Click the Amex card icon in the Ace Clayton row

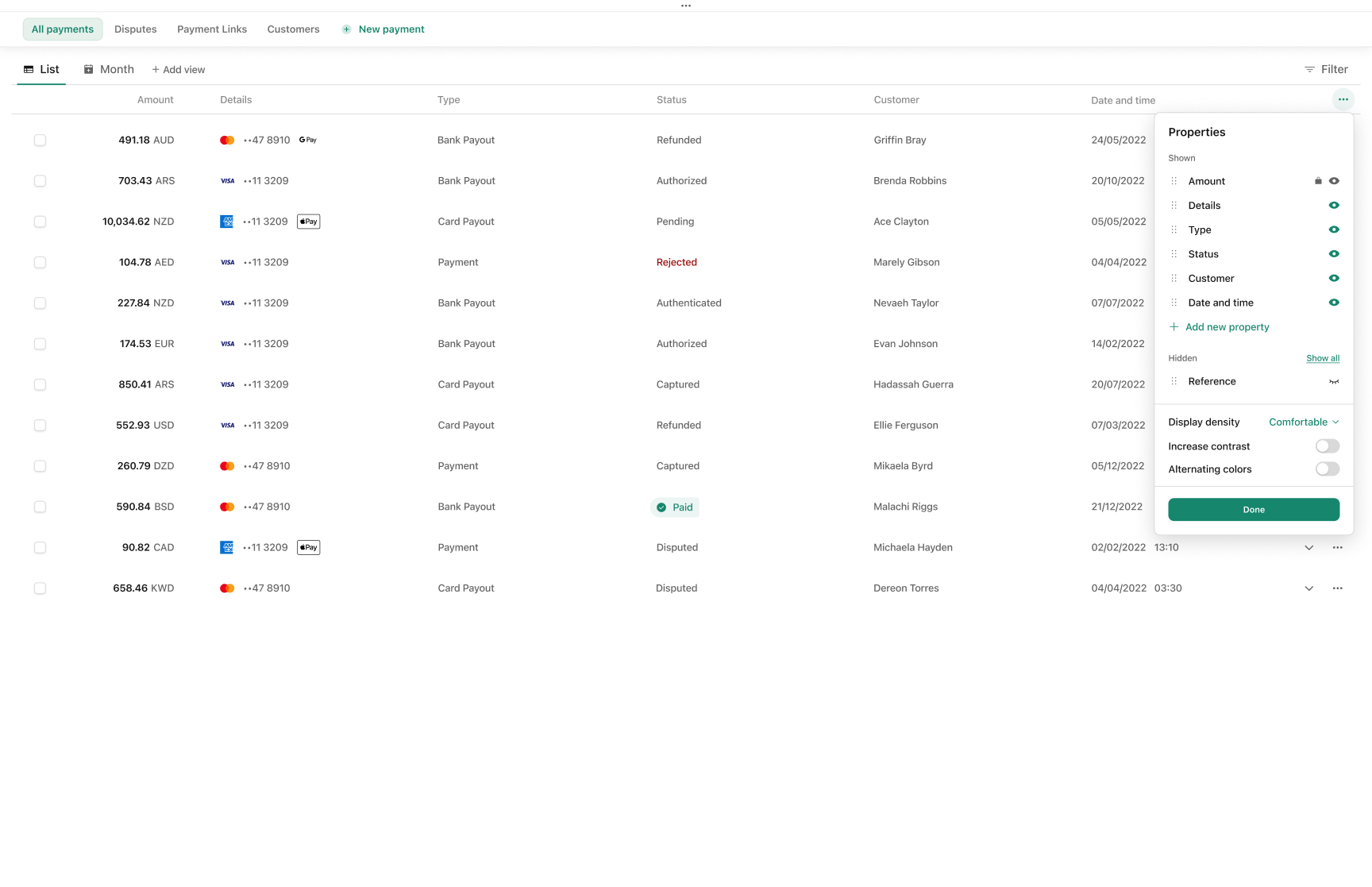pyautogui.click(x=227, y=222)
